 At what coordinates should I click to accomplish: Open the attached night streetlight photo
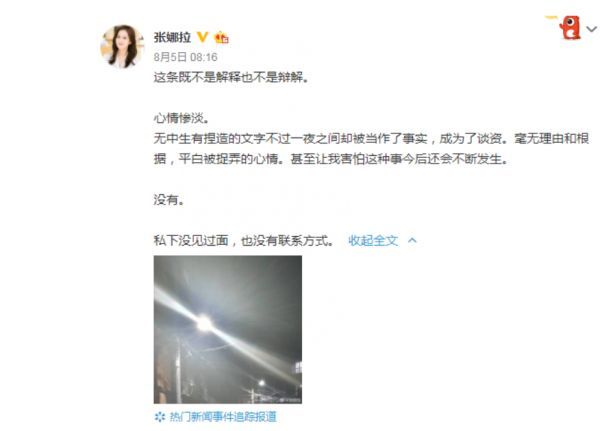point(228,330)
